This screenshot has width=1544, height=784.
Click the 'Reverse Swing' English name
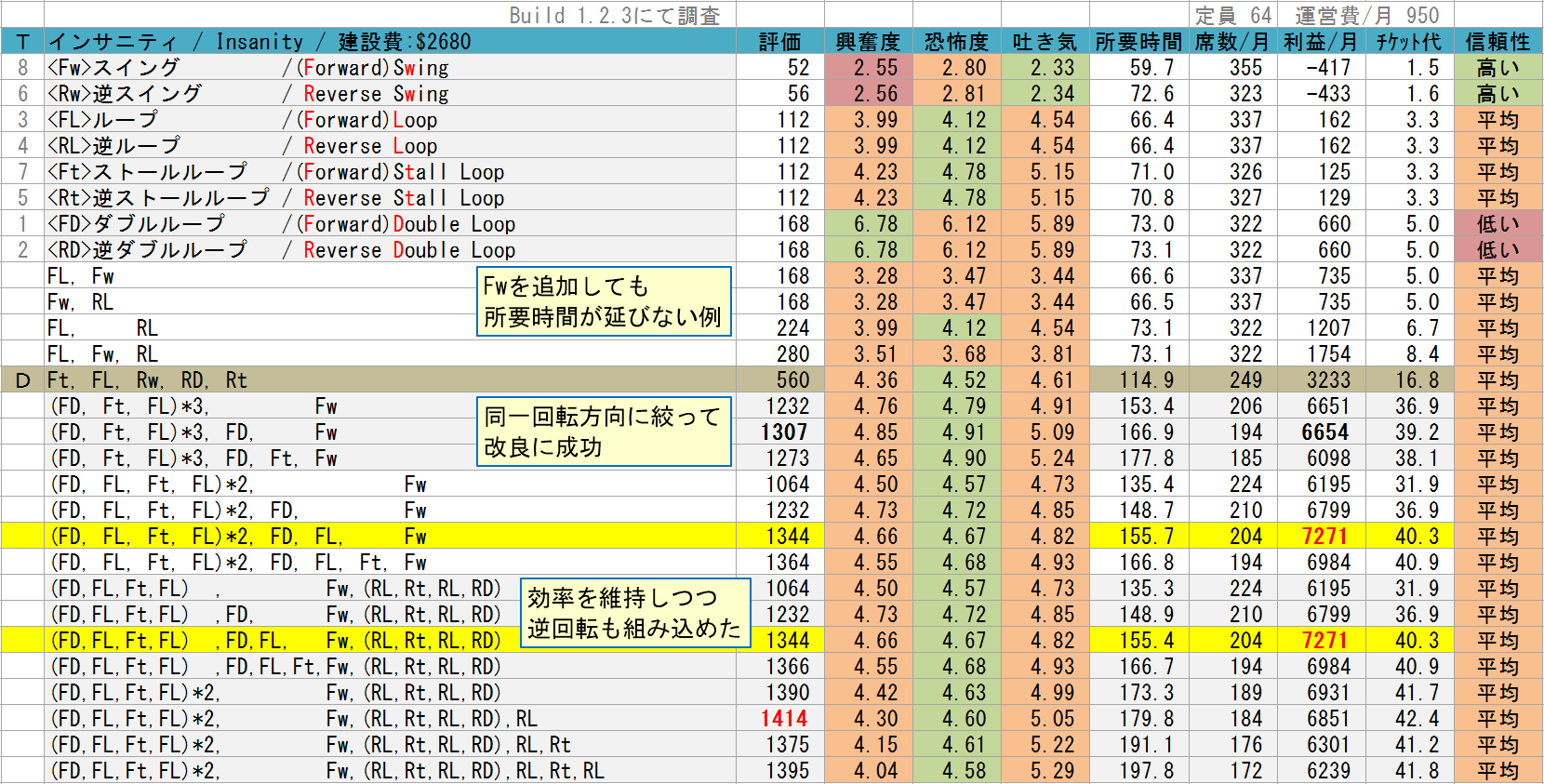(376, 94)
